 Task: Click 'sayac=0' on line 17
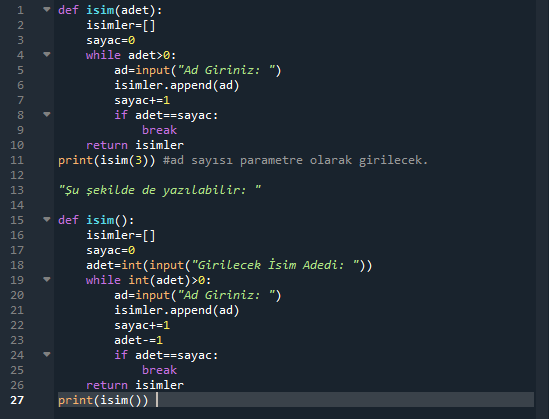click(110, 250)
